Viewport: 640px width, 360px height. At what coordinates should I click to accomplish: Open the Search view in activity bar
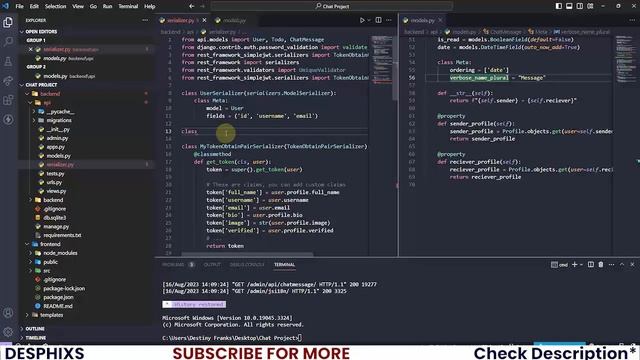click(8, 42)
